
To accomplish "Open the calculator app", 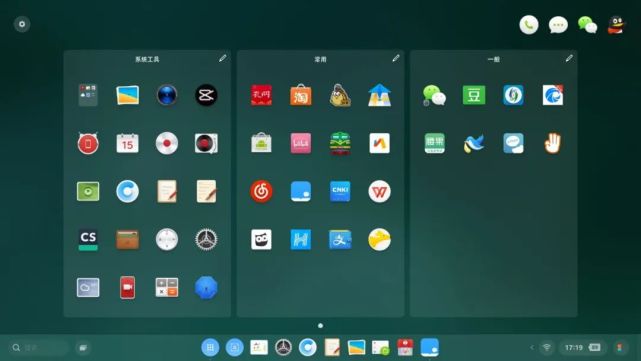I will pos(167,287).
